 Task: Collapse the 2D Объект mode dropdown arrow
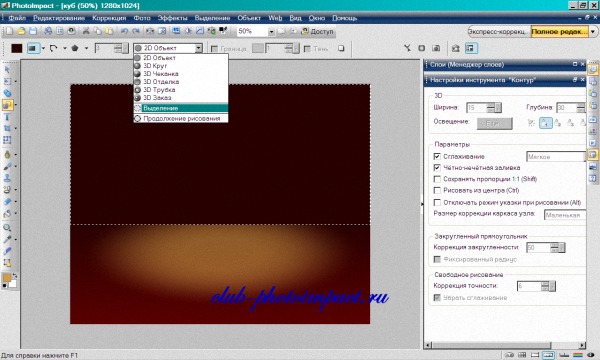click(199, 48)
